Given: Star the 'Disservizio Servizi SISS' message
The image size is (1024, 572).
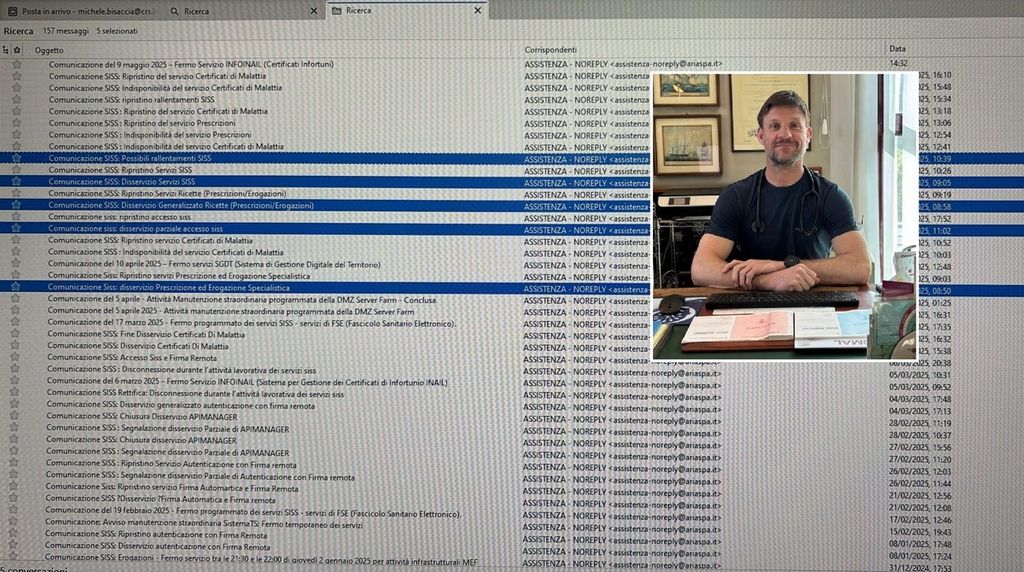Looking at the screenshot, I should click(16, 182).
